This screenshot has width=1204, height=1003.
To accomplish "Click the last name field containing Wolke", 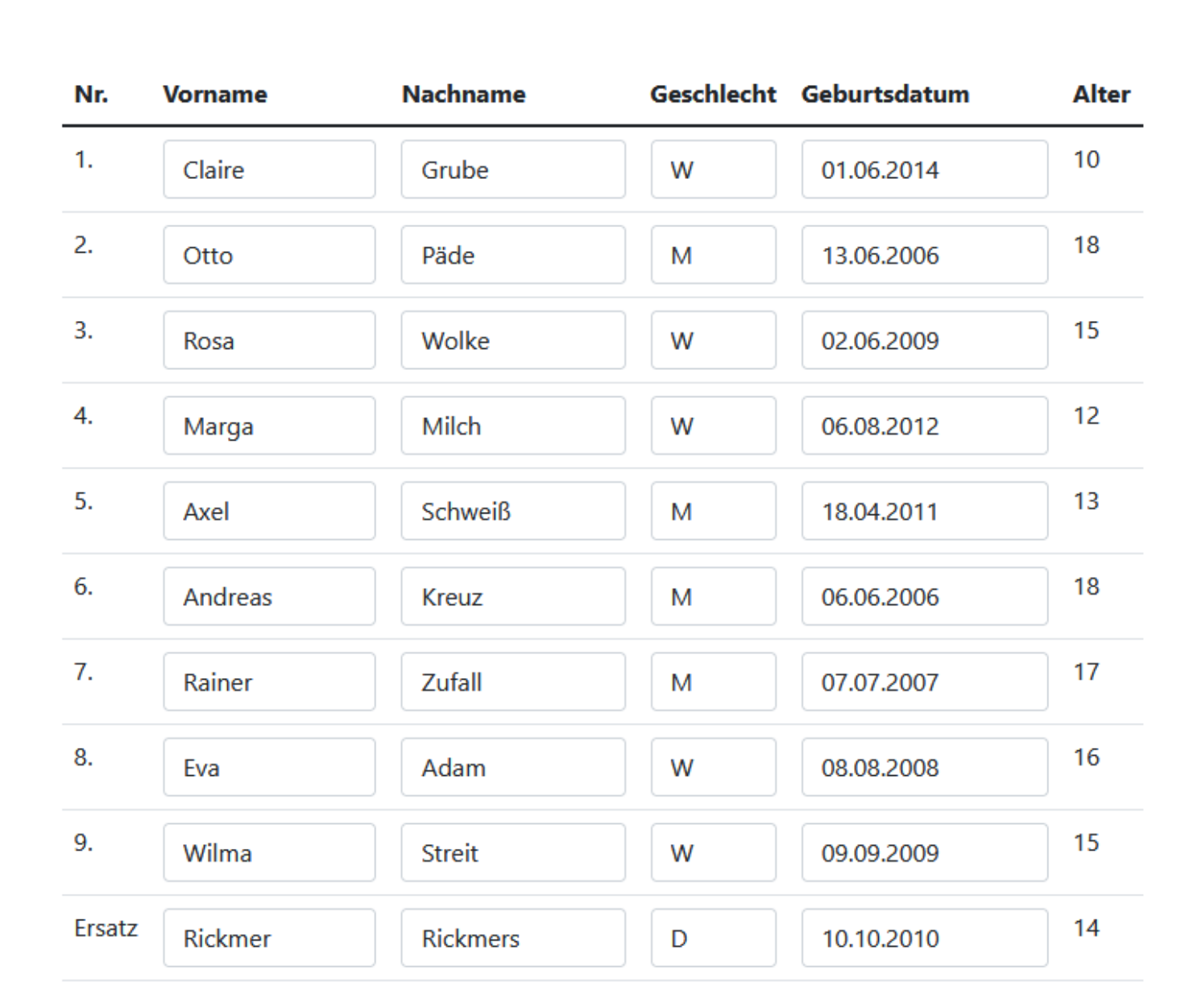I will [513, 340].
